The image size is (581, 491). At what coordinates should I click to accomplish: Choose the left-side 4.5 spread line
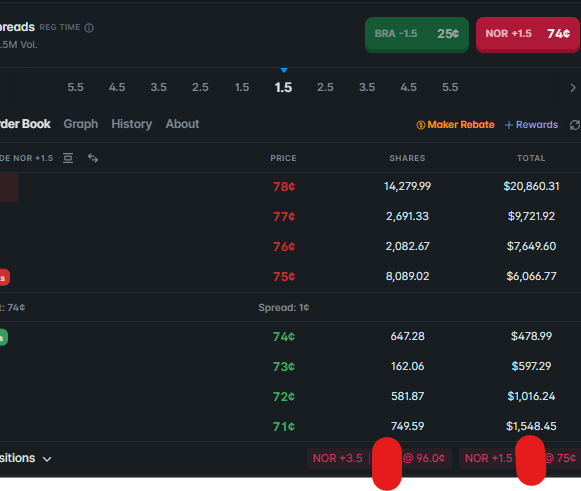click(117, 87)
